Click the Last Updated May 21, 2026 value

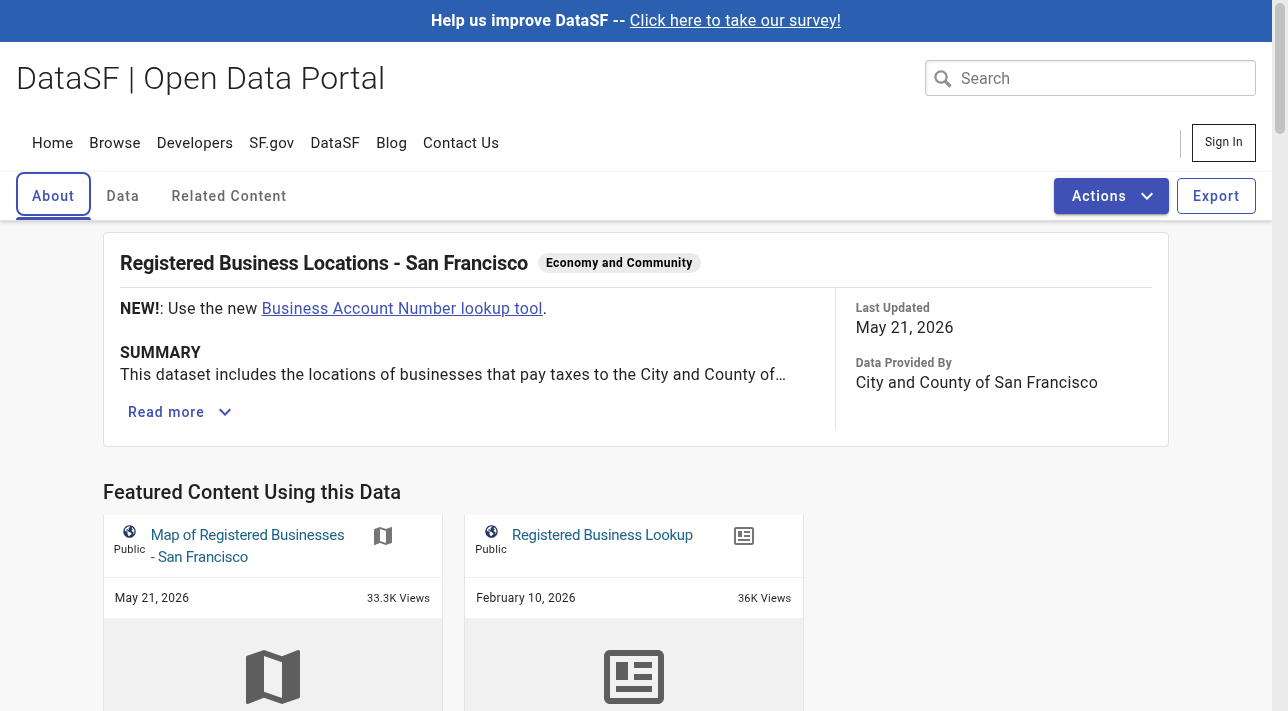point(905,327)
